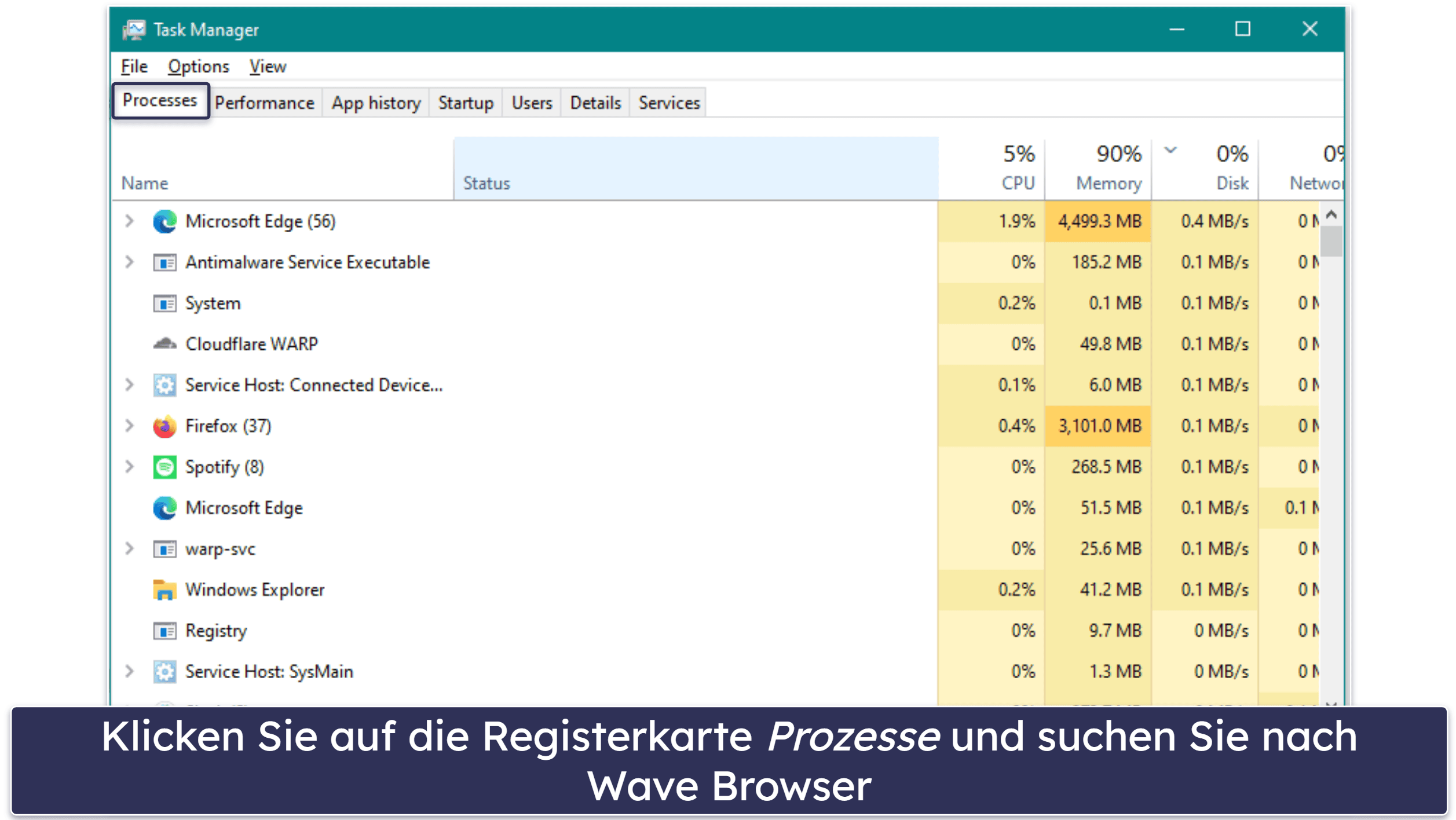Screen dimensions: 1456x820
Task: Close the Task Manager window
Action: coord(1310,29)
